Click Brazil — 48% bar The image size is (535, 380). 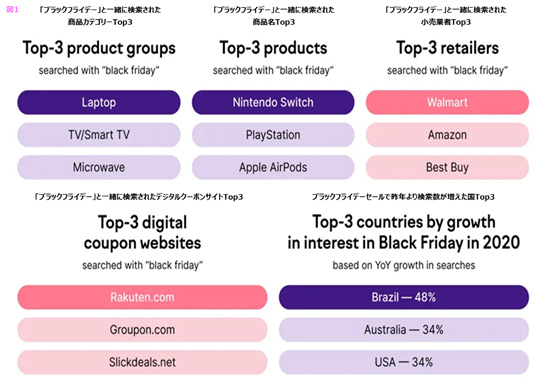click(x=404, y=297)
